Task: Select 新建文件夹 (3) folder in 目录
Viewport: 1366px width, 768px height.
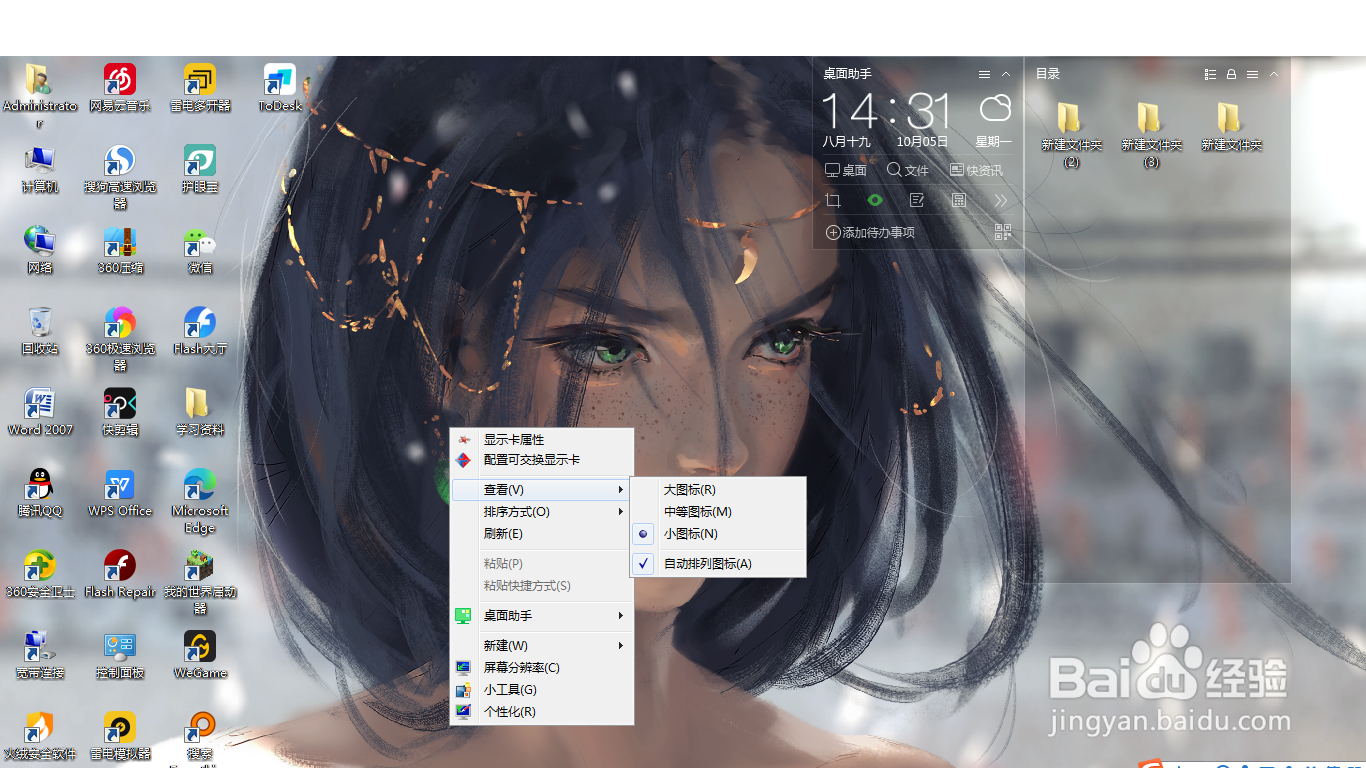Action: tap(1151, 135)
